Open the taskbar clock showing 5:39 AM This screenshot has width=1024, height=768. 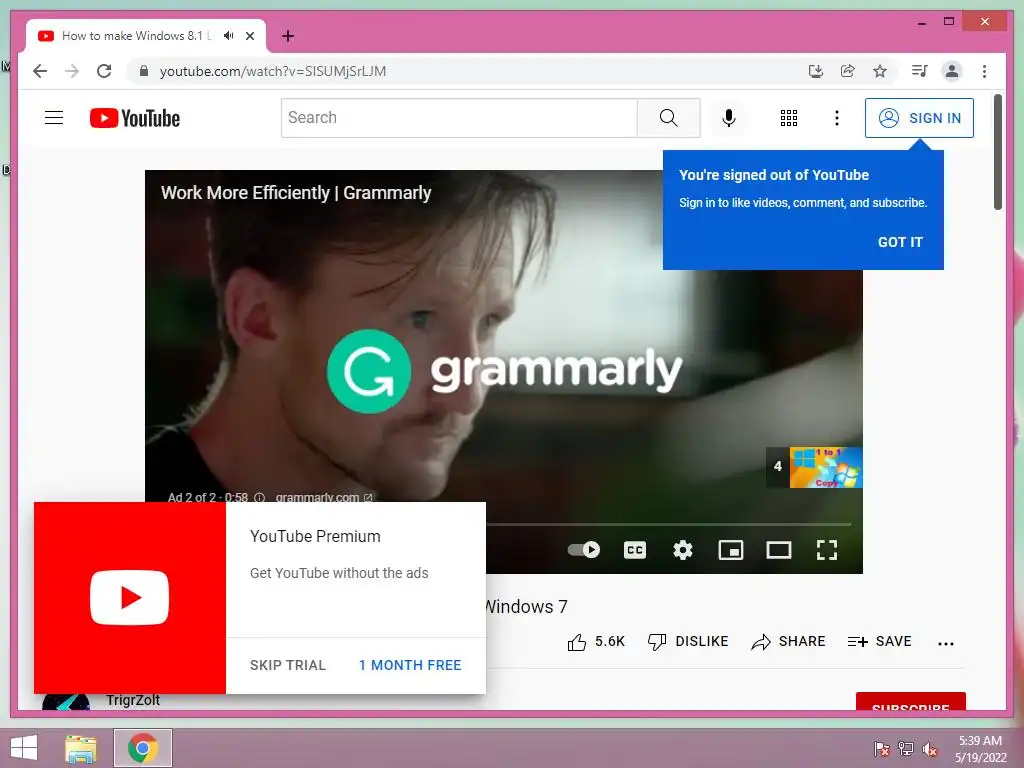980,749
